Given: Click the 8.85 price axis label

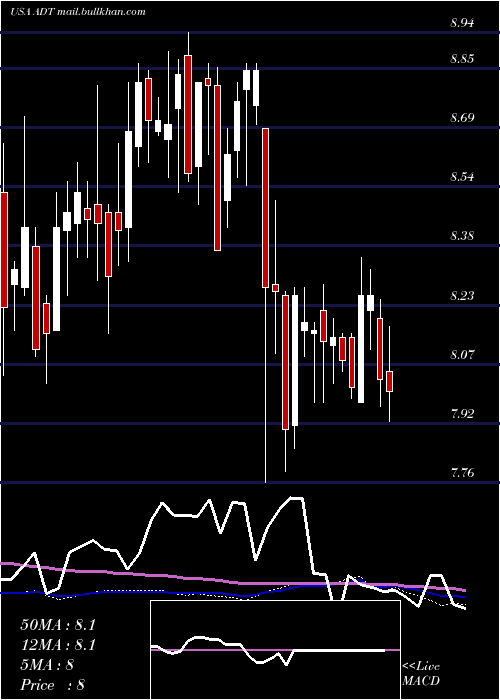Looking at the screenshot, I should (462, 59).
